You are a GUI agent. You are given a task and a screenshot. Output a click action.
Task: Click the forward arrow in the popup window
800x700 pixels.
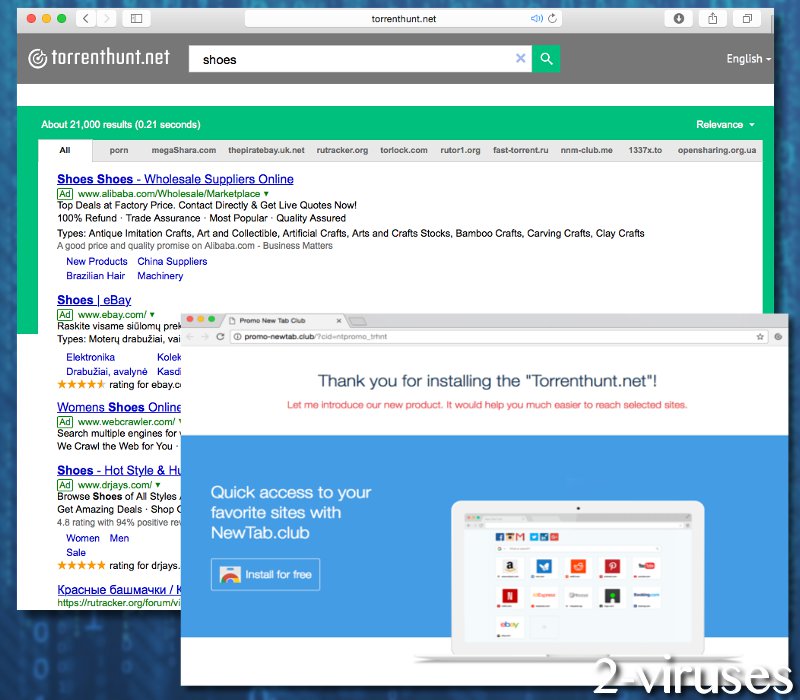(x=204, y=337)
